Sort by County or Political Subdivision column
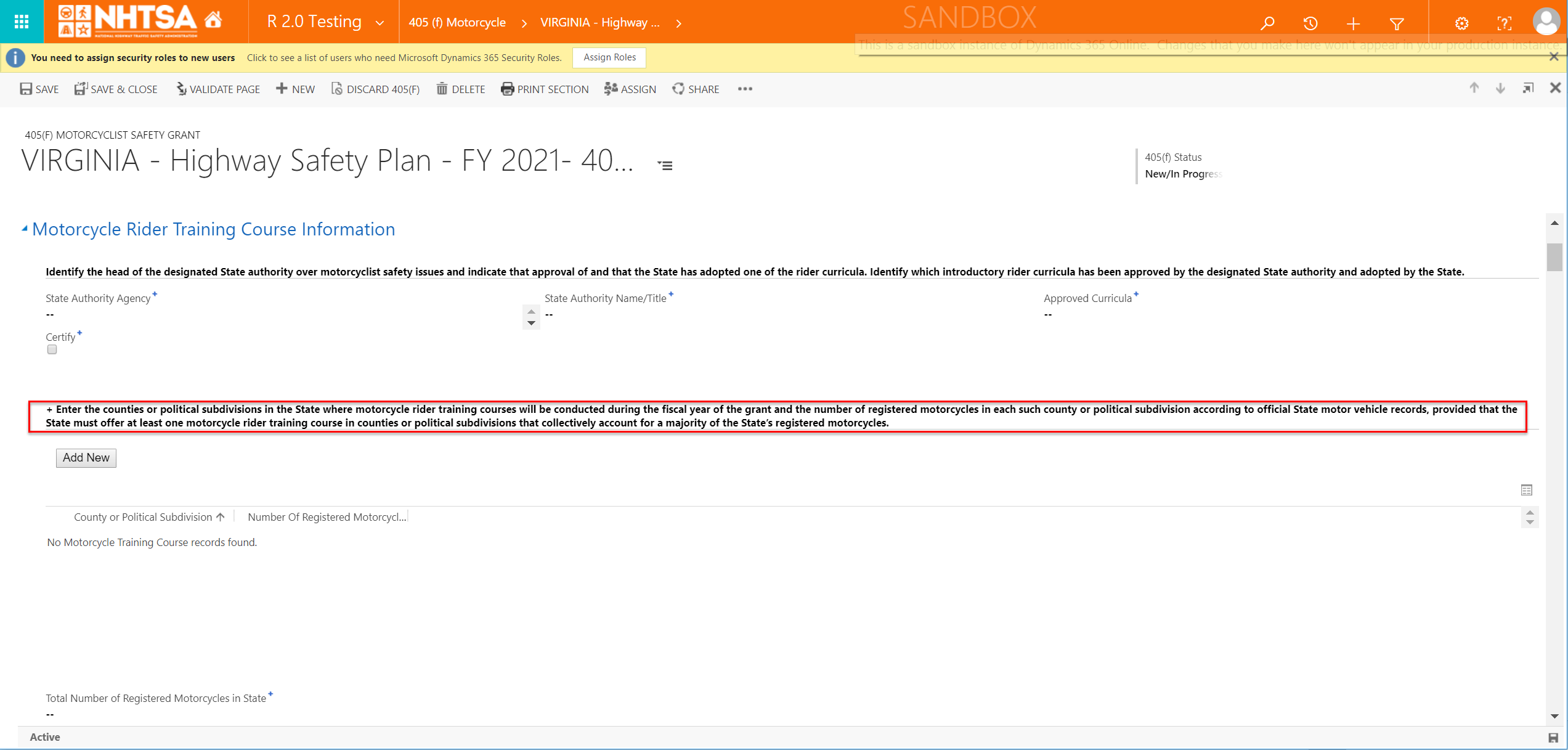Image resolution: width=1568 pixels, height=750 pixels. pyautogui.click(x=143, y=517)
